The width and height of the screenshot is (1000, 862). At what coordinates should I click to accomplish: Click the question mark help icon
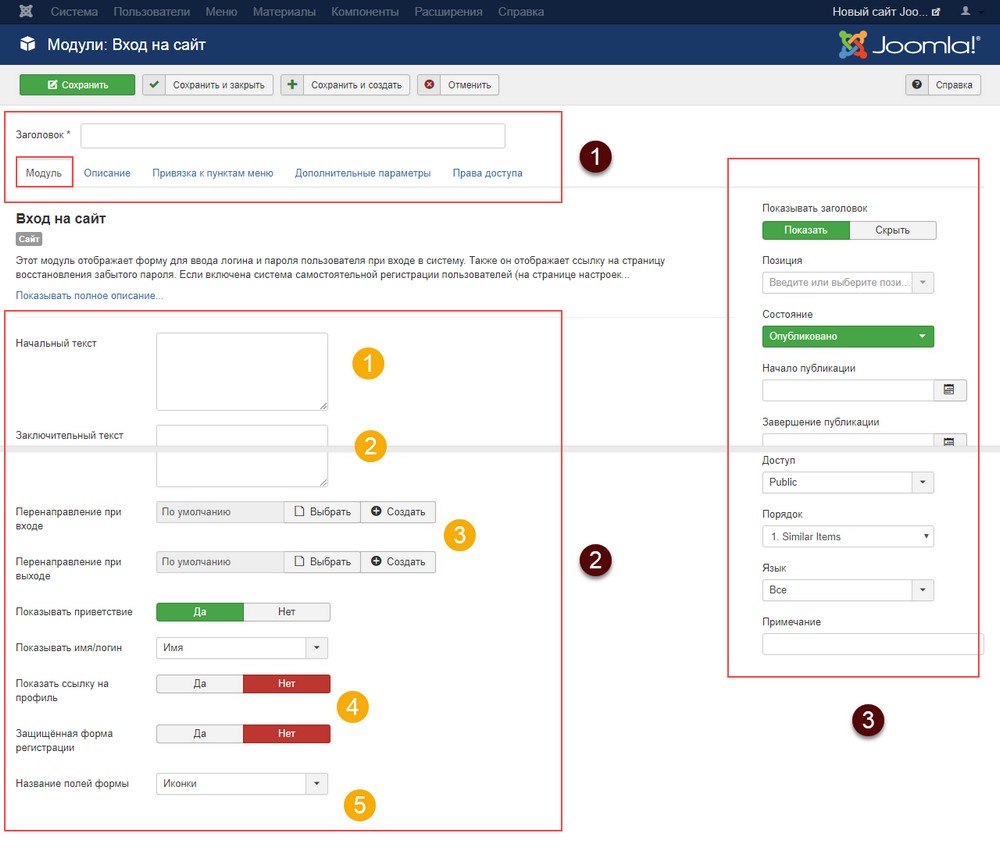916,85
